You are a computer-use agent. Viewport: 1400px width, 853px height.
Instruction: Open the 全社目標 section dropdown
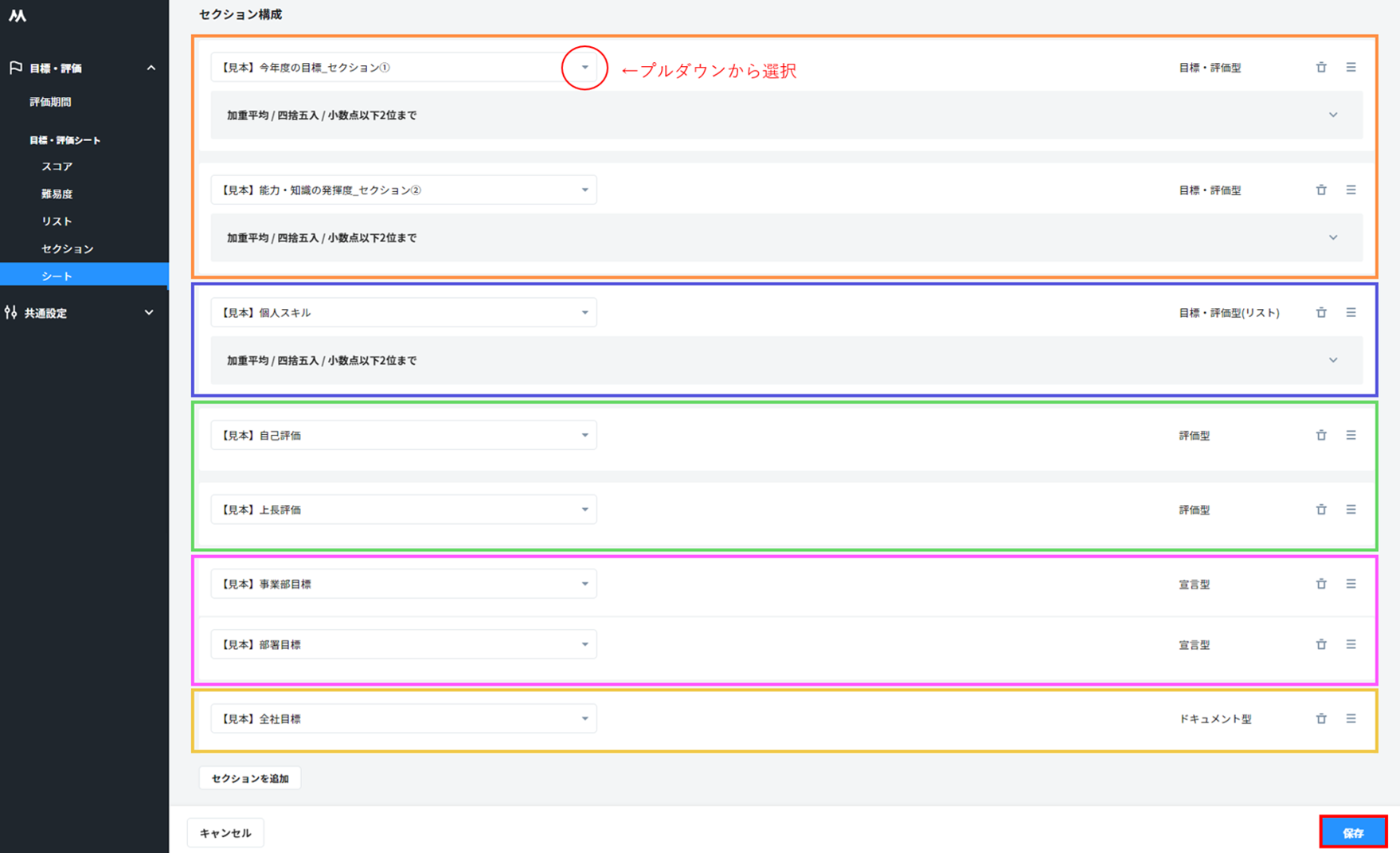[x=585, y=718]
